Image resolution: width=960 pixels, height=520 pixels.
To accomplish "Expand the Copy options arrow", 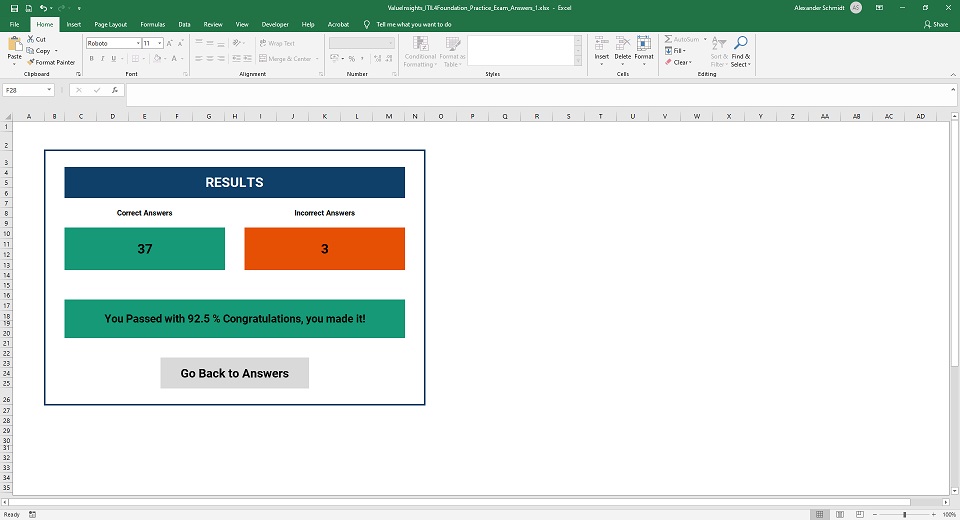I will click(56, 51).
